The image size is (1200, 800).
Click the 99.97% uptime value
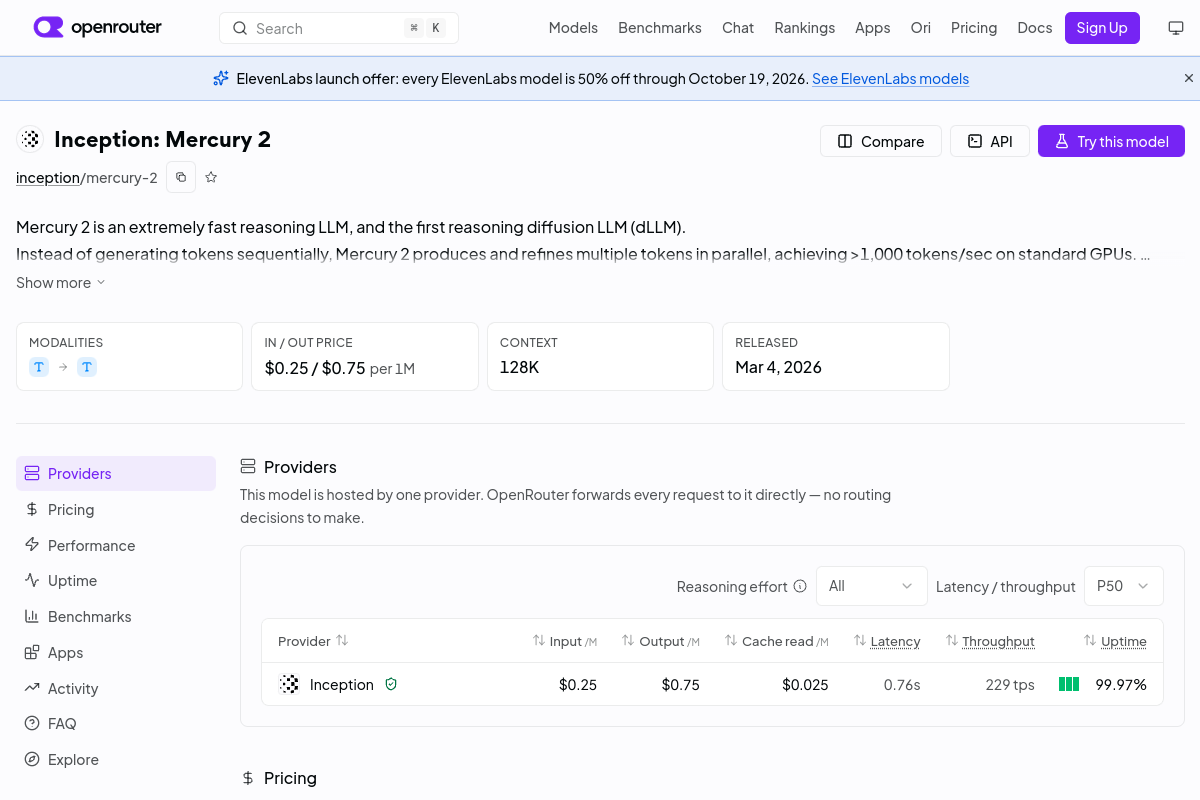(x=1121, y=684)
